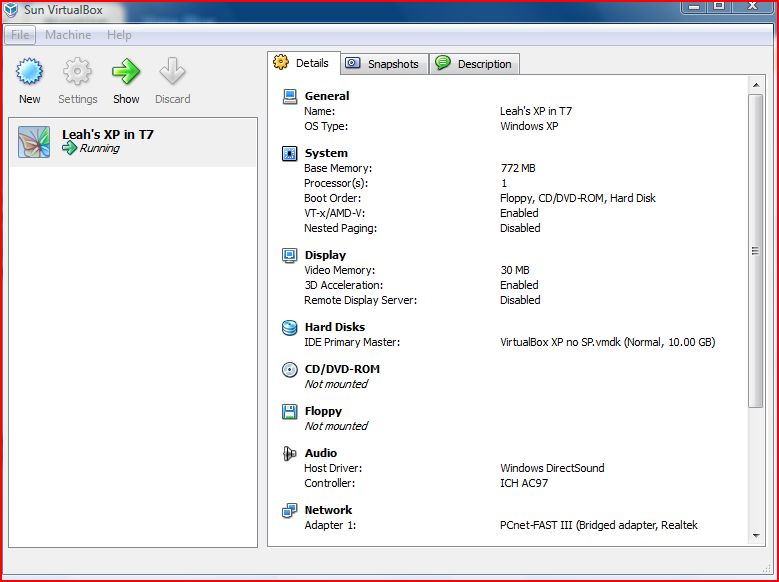This screenshot has width=779, height=582.
Task: Switch to the Details tab
Action: point(304,63)
